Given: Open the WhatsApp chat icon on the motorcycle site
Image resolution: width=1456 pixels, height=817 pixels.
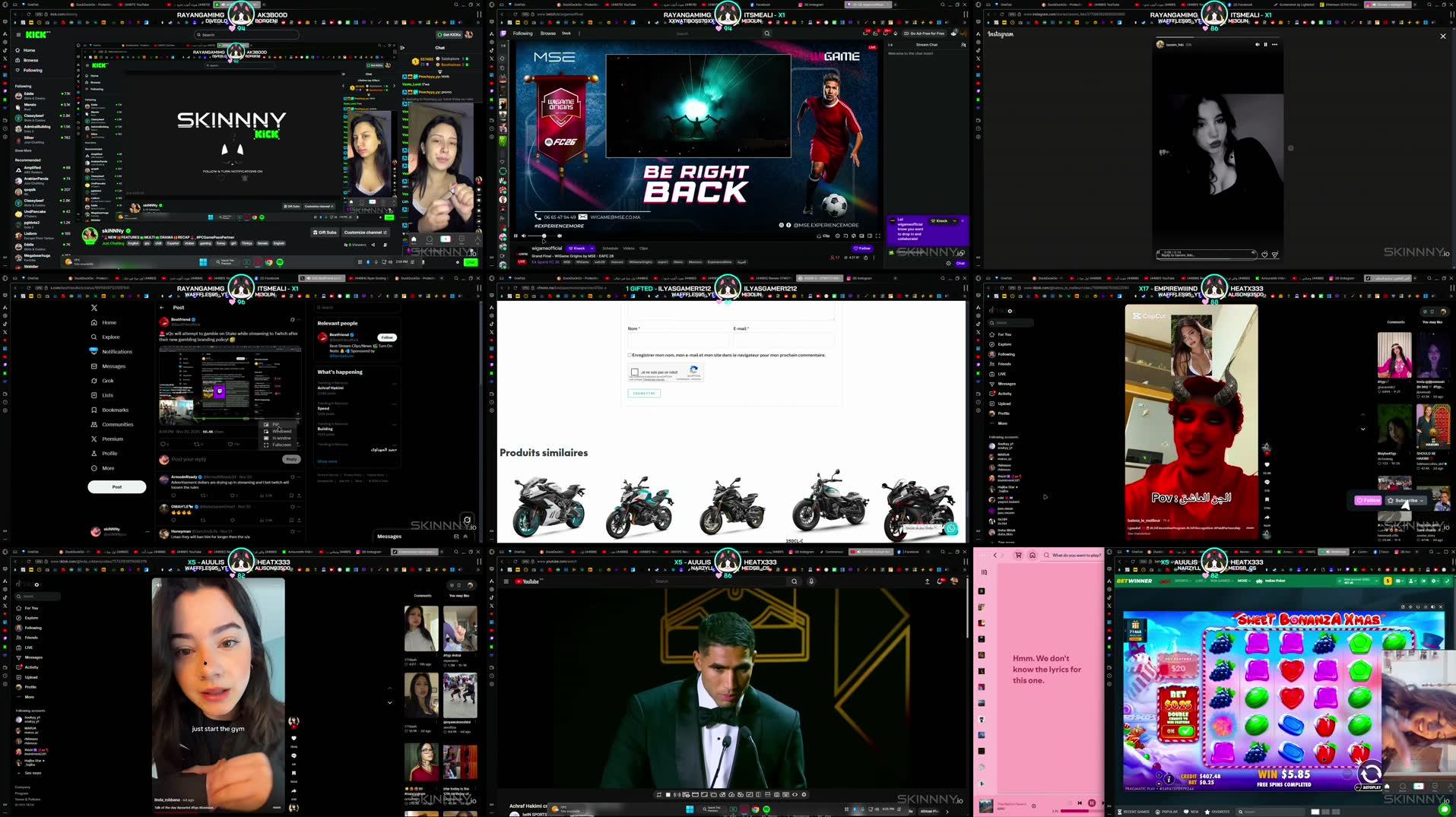Looking at the screenshot, I should [x=951, y=527].
